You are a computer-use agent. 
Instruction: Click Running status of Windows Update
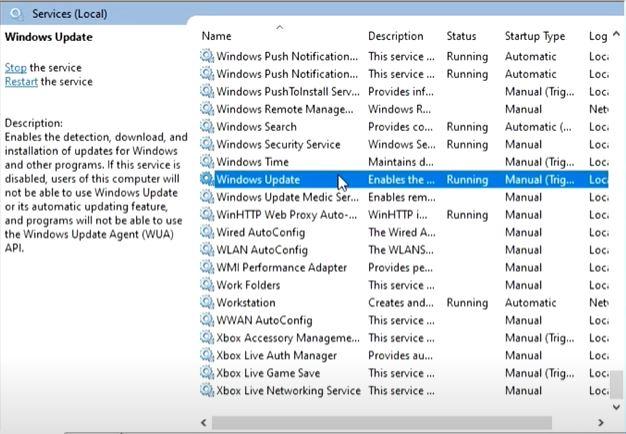[x=467, y=180]
